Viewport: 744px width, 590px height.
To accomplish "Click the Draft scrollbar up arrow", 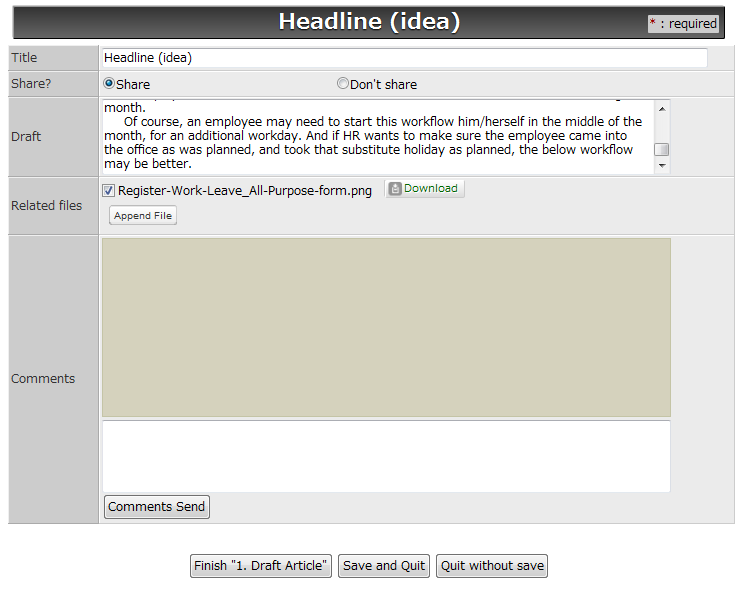I will tap(661, 108).
